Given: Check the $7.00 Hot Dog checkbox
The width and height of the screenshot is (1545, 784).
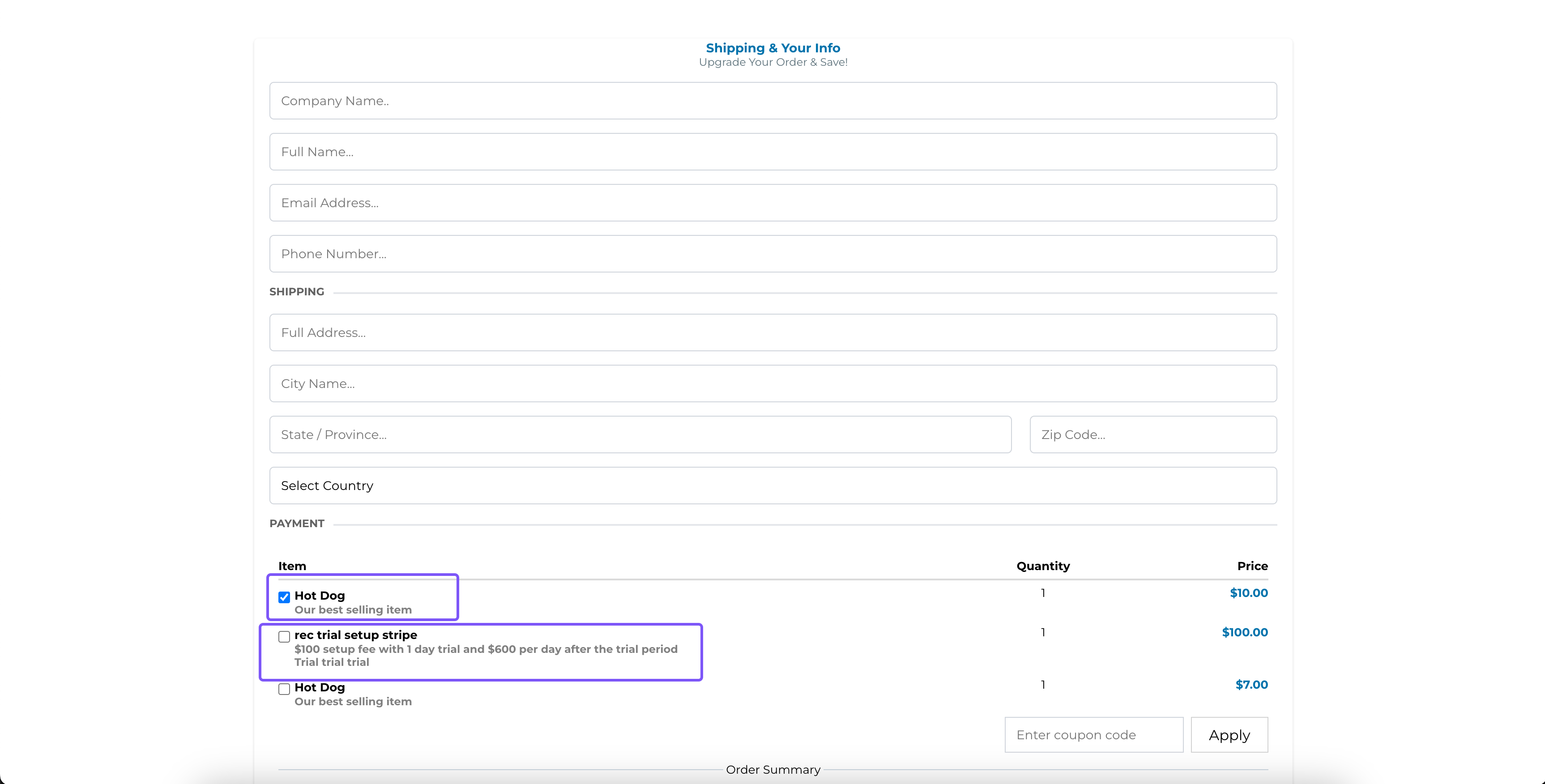Looking at the screenshot, I should (284, 689).
